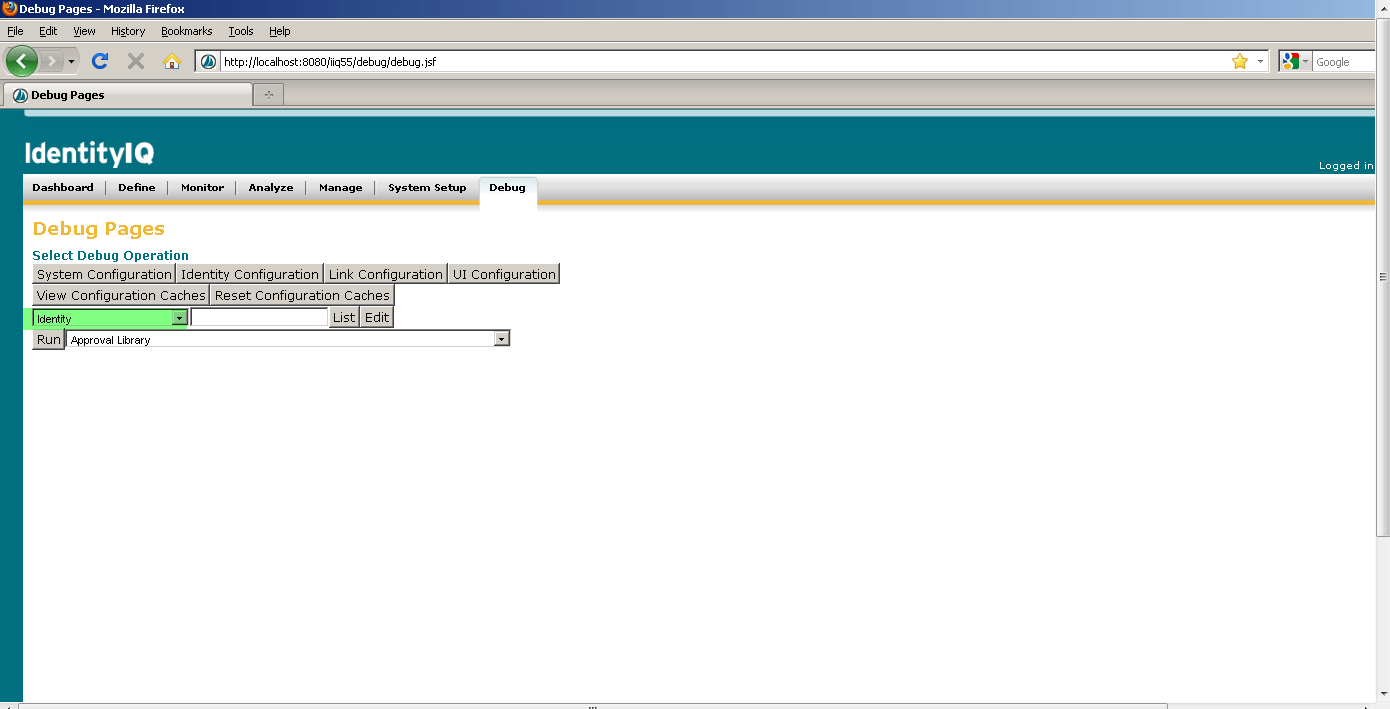1390x709 pixels.
Task: Select the Debug Pages browser tab
Action: point(128,95)
